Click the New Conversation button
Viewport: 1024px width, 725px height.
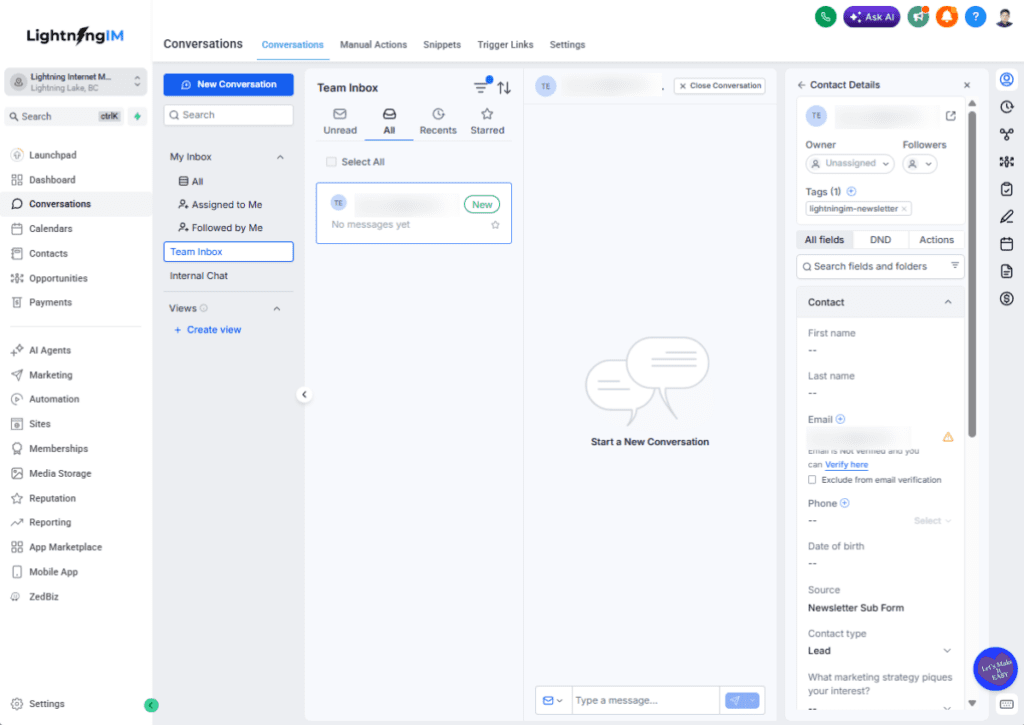click(x=228, y=84)
